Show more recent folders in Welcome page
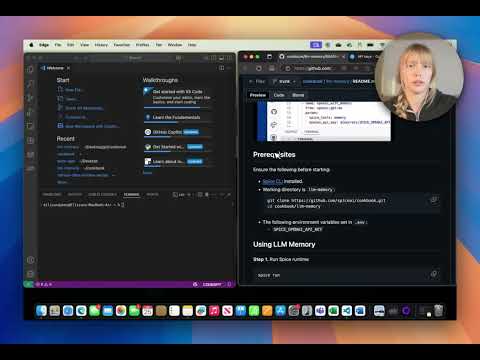This screenshot has width=480, height=360. (63, 182)
